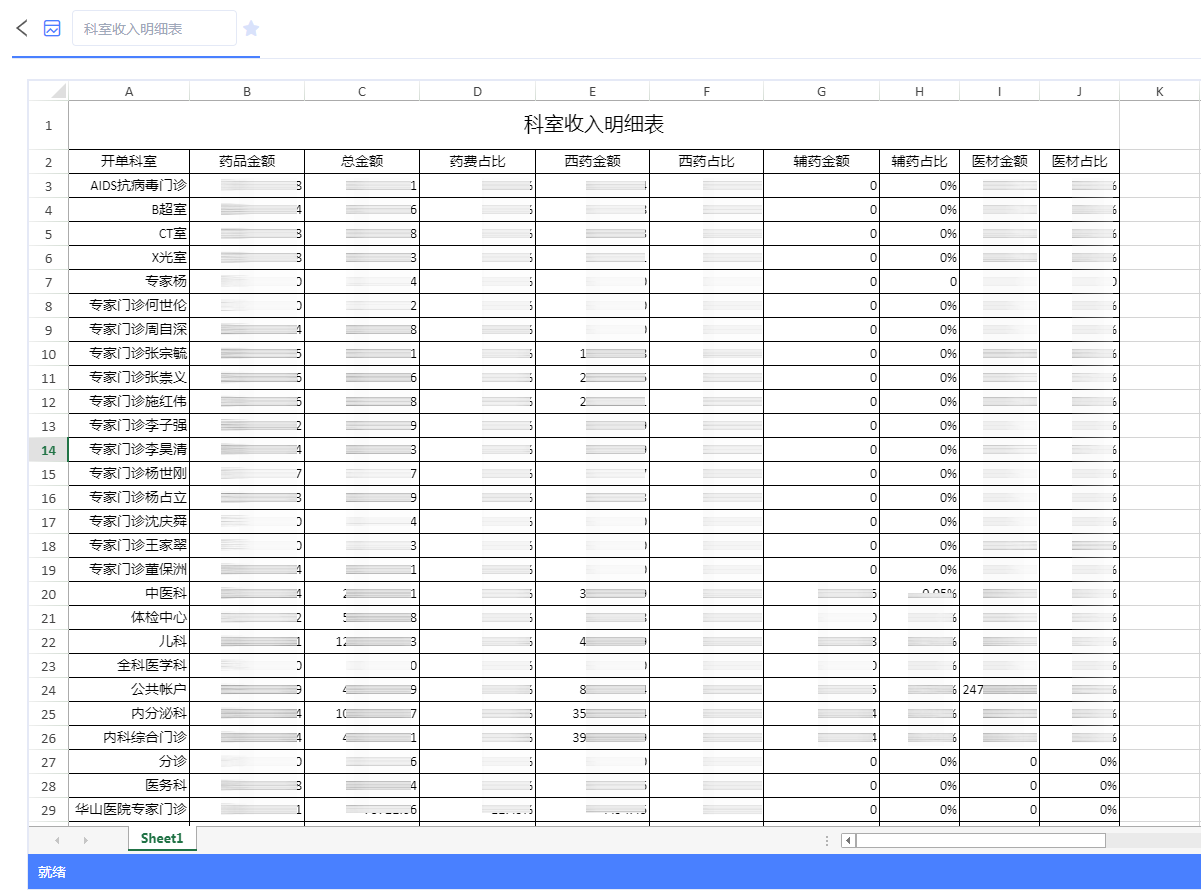Click the 医材占比 header cell
1201x892 pixels.
(1079, 161)
